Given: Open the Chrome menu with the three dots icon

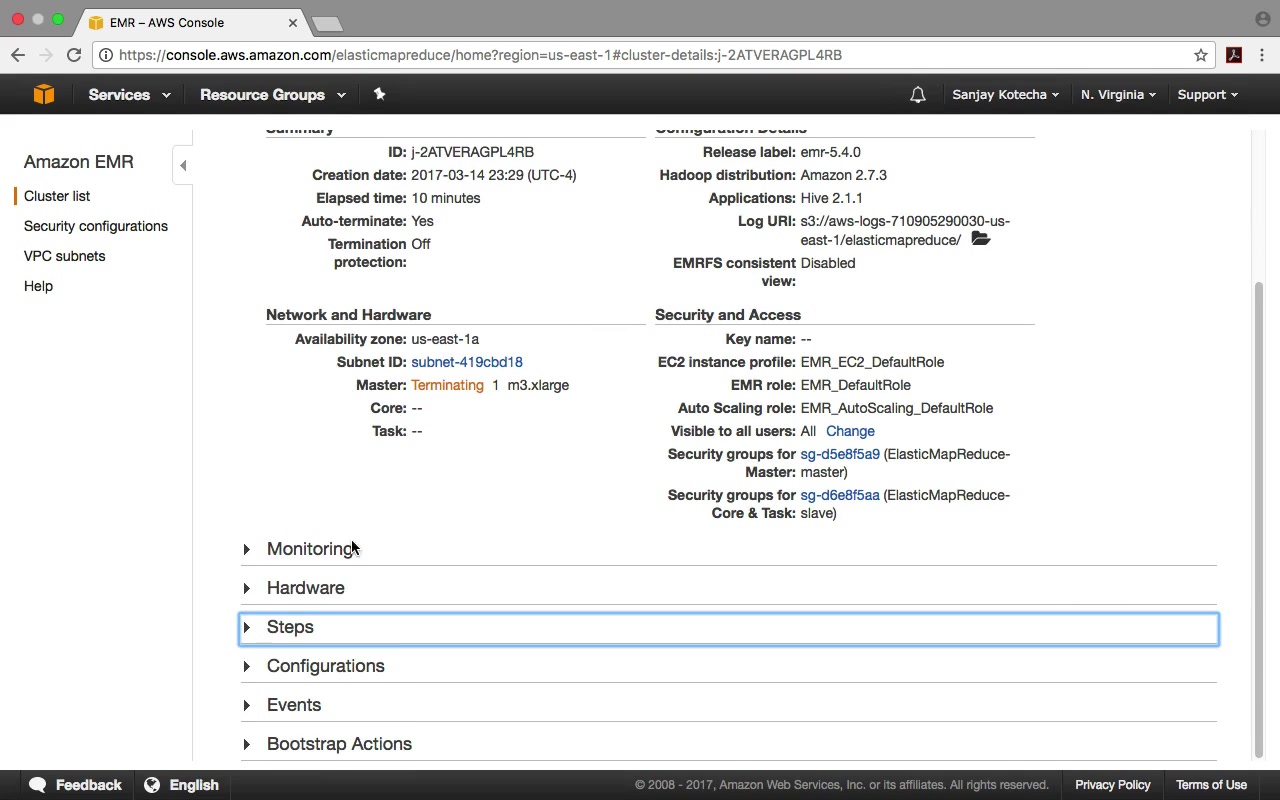Looking at the screenshot, I should [x=1263, y=55].
